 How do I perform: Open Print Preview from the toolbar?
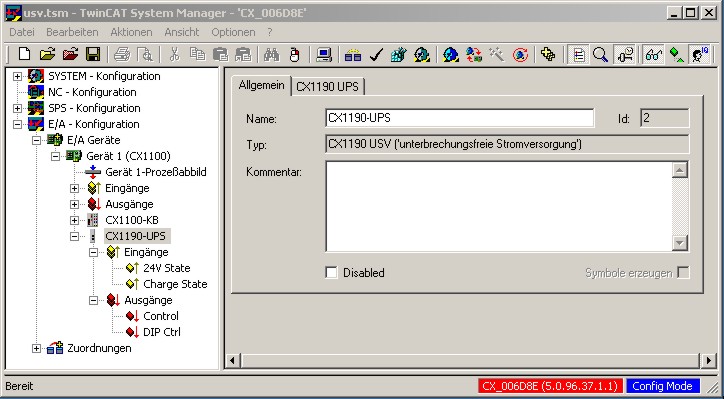click(x=145, y=54)
